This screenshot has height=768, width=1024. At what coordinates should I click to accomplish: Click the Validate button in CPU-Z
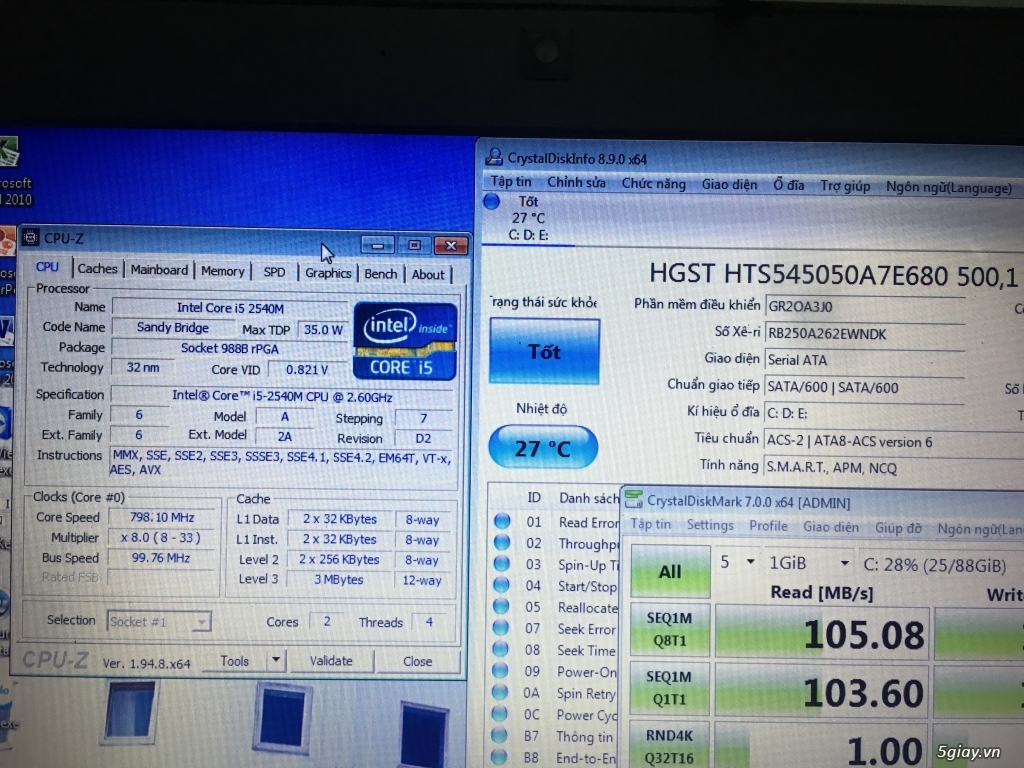pos(330,661)
